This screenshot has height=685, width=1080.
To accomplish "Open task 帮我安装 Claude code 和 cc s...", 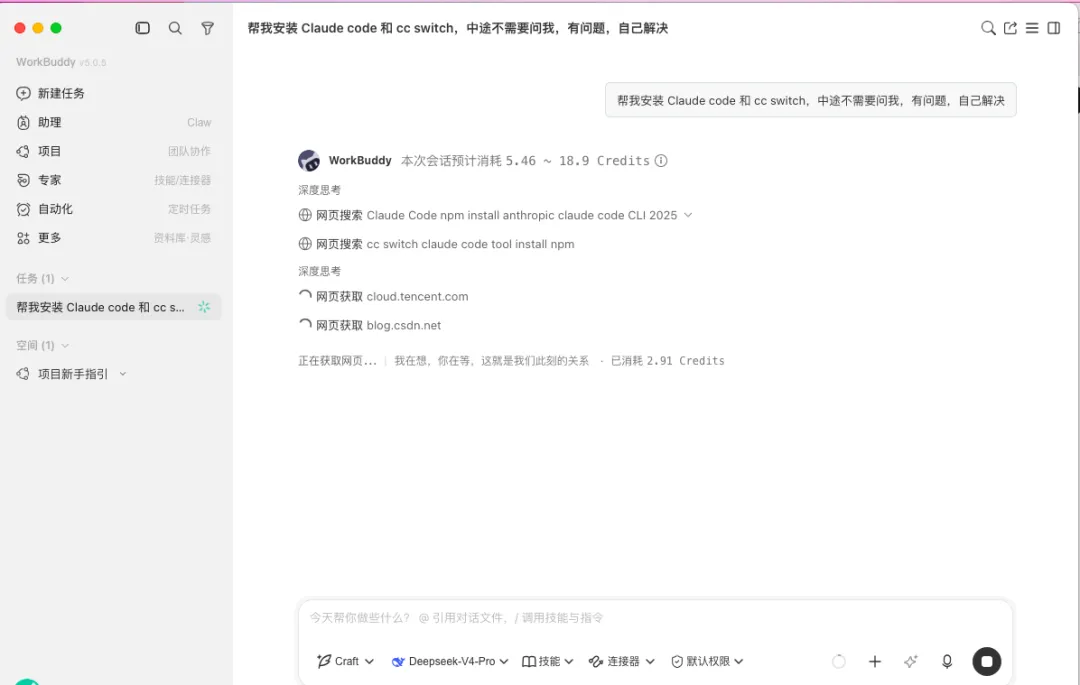I will [114, 307].
